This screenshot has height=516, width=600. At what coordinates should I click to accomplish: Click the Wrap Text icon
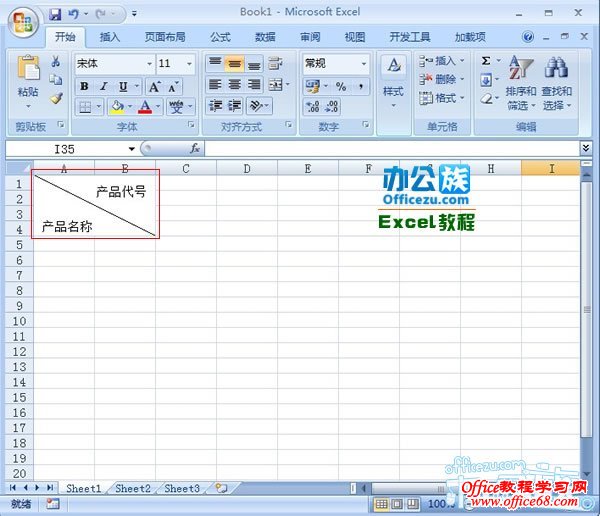point(275,64)
